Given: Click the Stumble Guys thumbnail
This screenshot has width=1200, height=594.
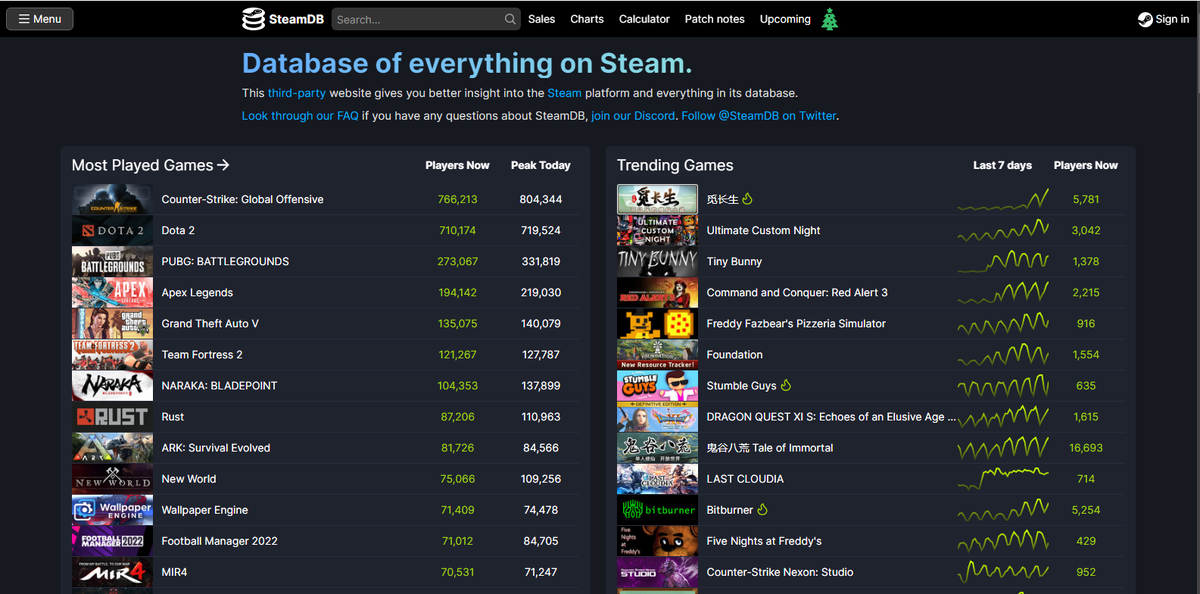Looking at the screenshot, I should point(657,385).
